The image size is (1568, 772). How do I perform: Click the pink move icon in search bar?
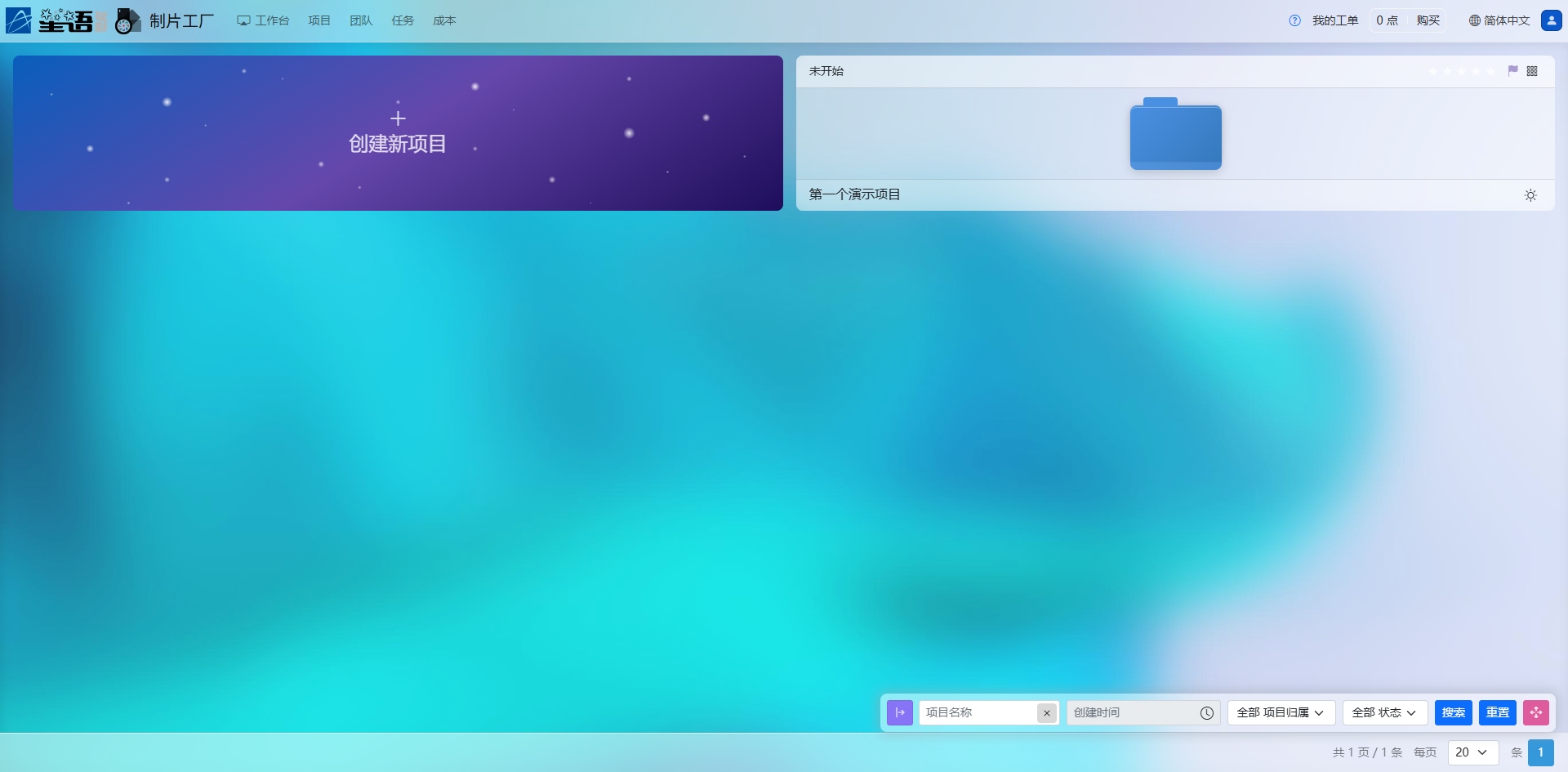(1535, 712)
